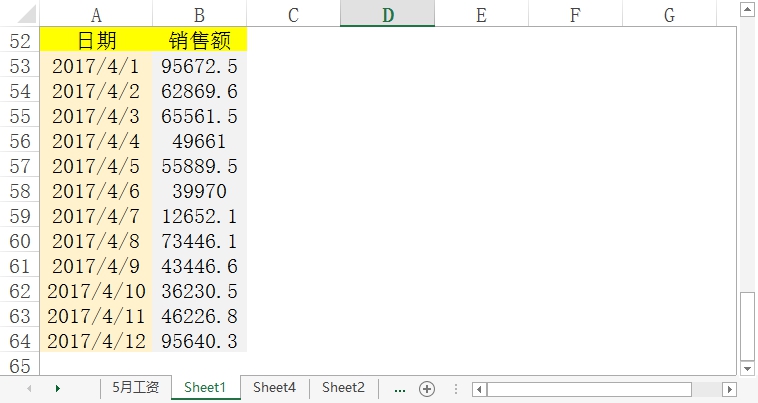Click horizontal scrollbar right arrow
This screenshot has height=403, width=758.
point(729,389)
